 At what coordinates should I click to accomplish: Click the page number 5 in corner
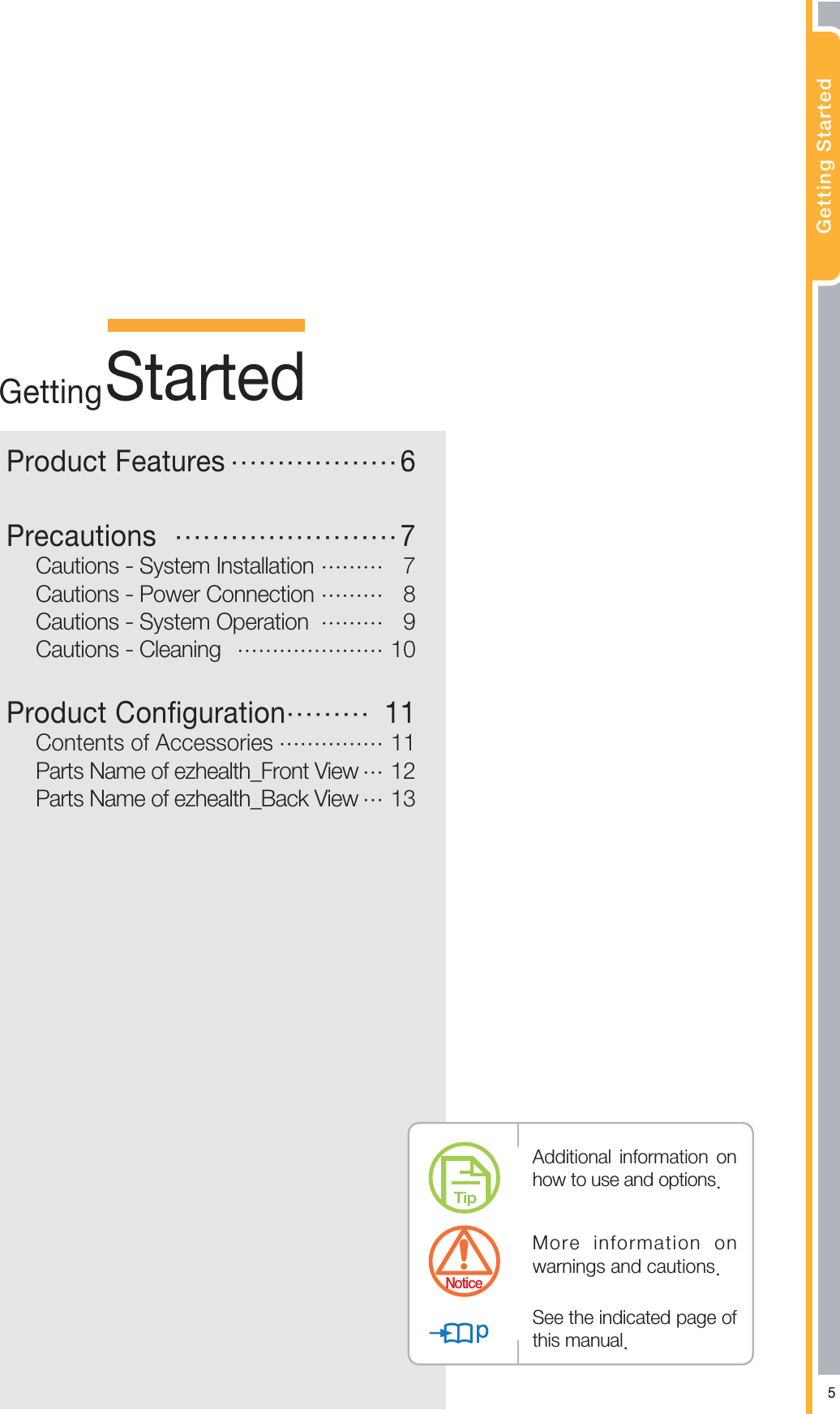[831, 1393]
